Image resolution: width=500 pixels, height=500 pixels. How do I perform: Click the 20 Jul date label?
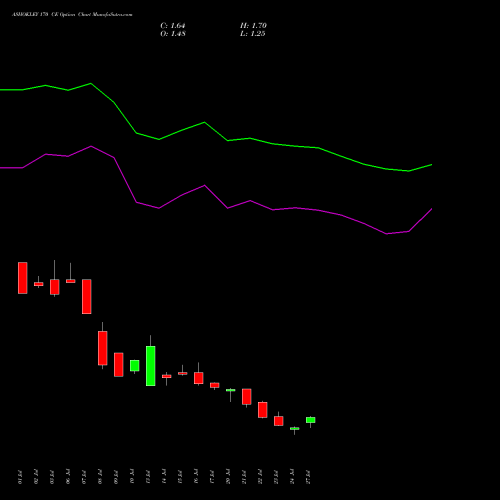pos(228,477)
